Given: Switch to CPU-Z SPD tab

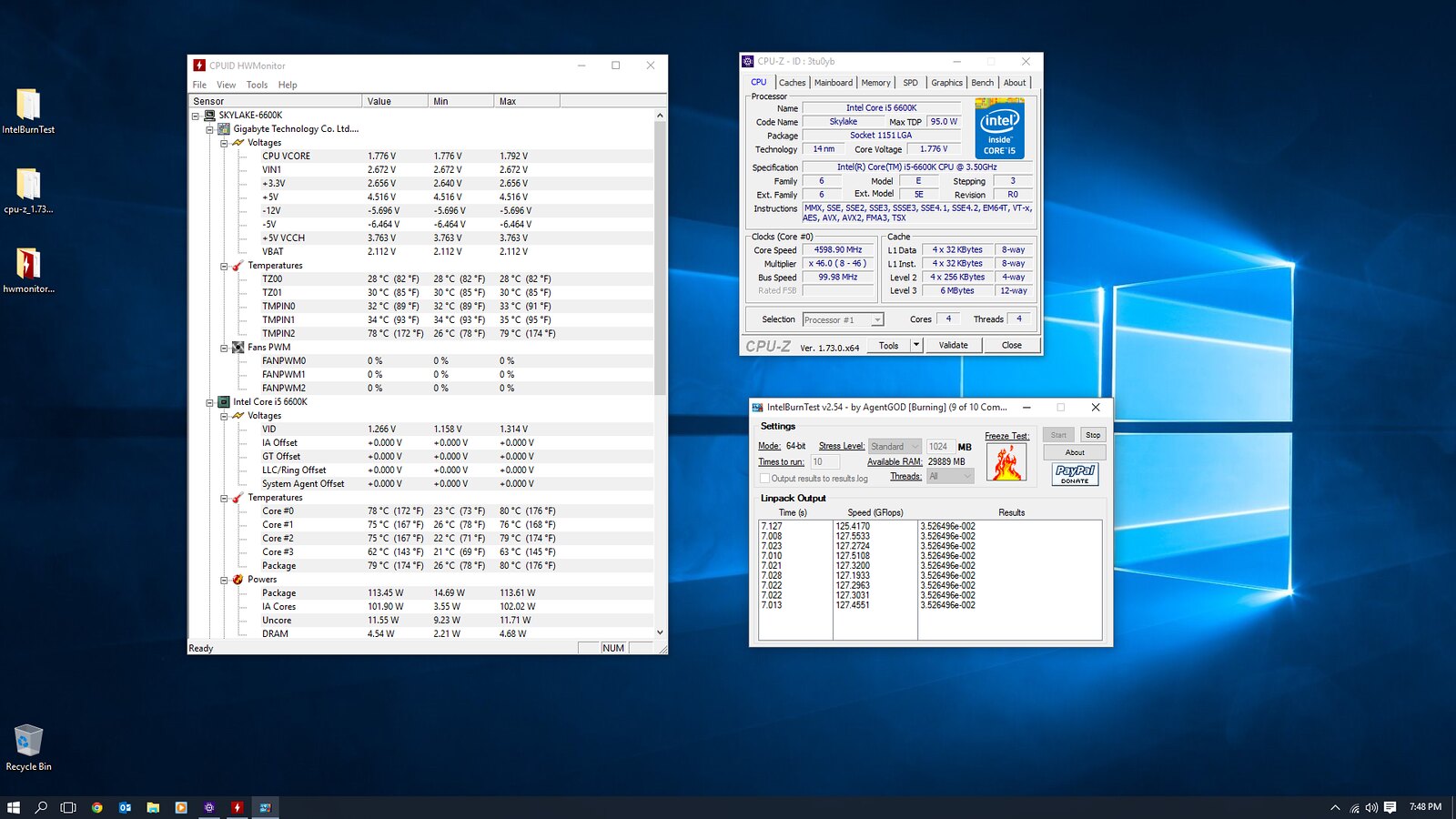Looking at the screenshot, I should [x=910, y=83].
